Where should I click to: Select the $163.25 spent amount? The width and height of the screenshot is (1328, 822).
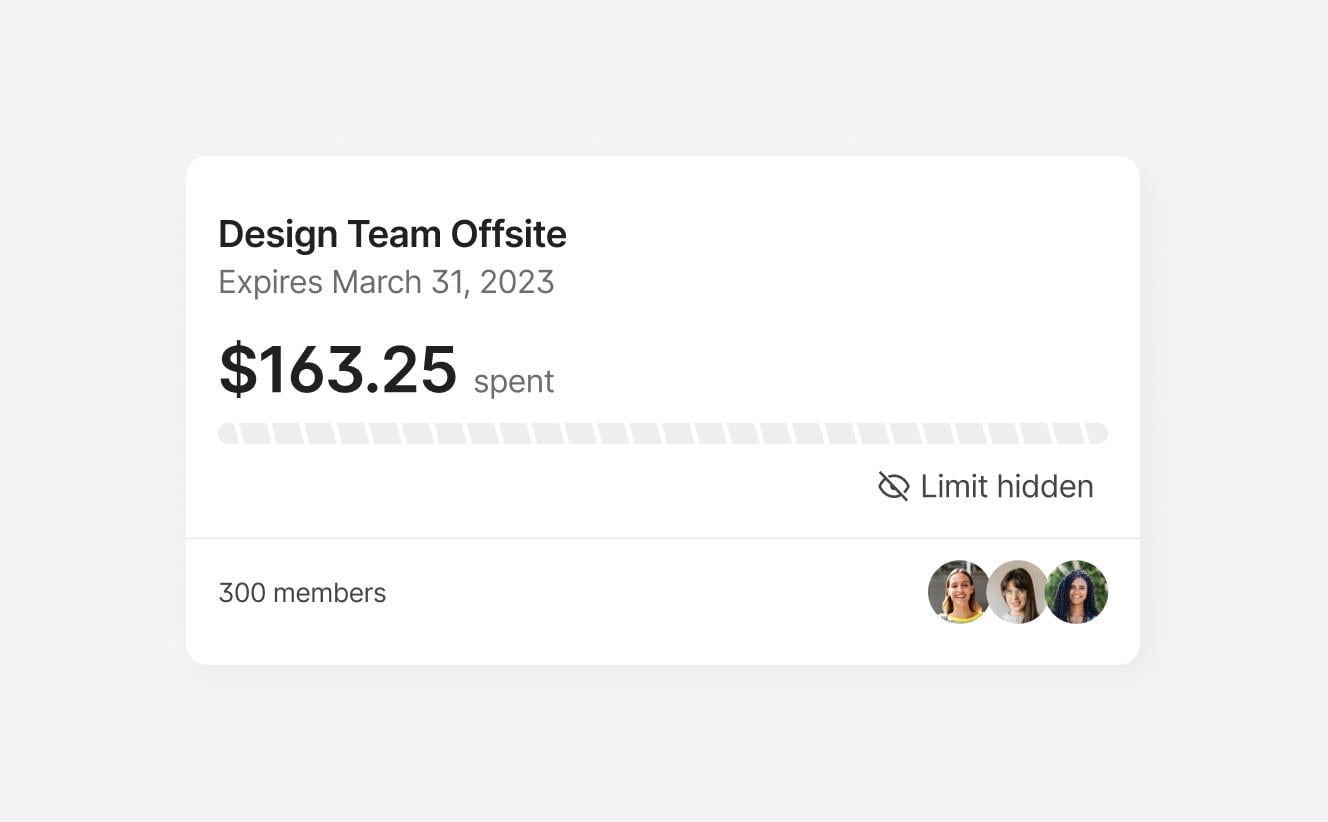coord(338,370)
